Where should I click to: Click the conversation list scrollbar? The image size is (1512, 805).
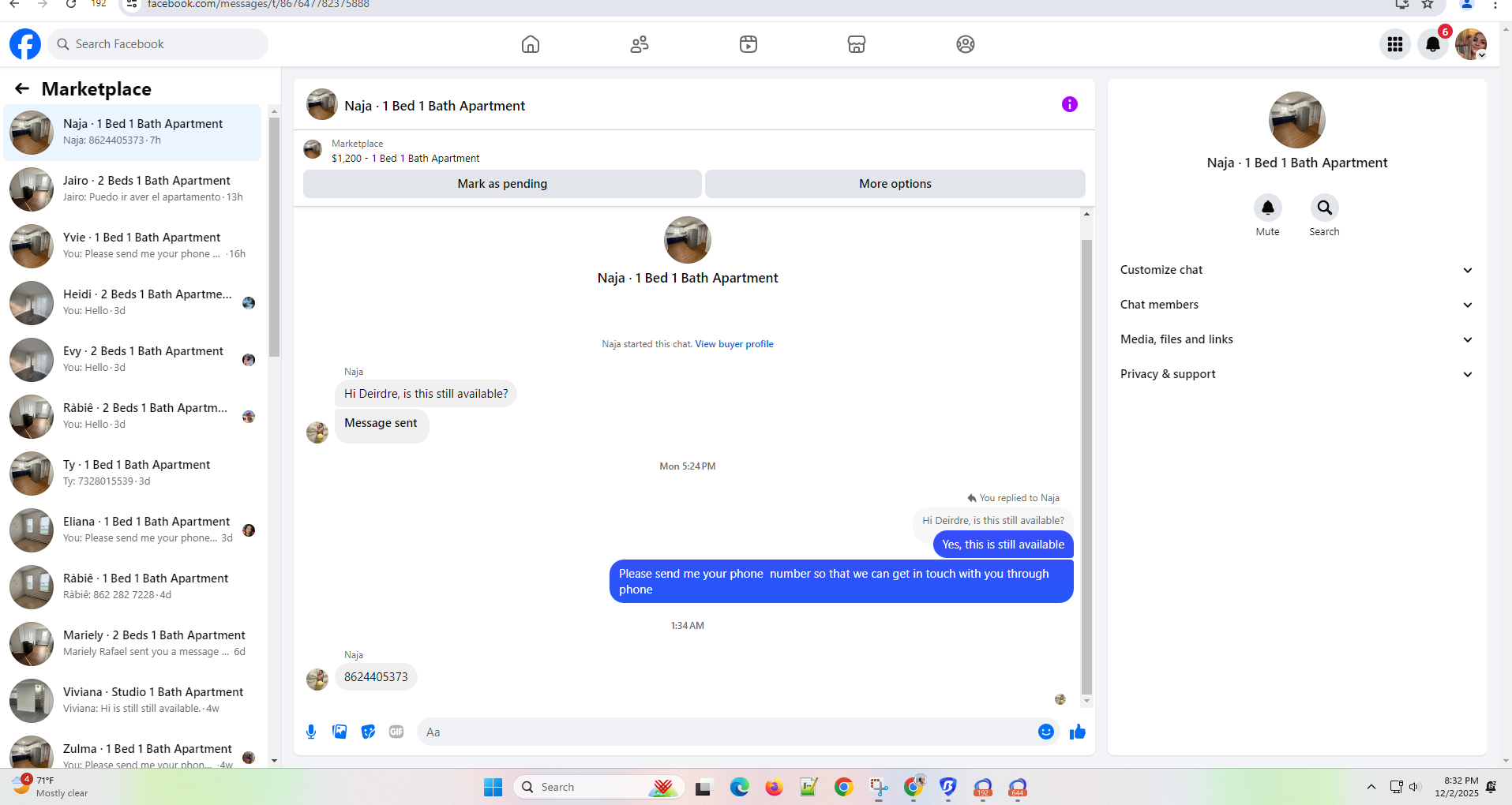[x=274, y=237]
